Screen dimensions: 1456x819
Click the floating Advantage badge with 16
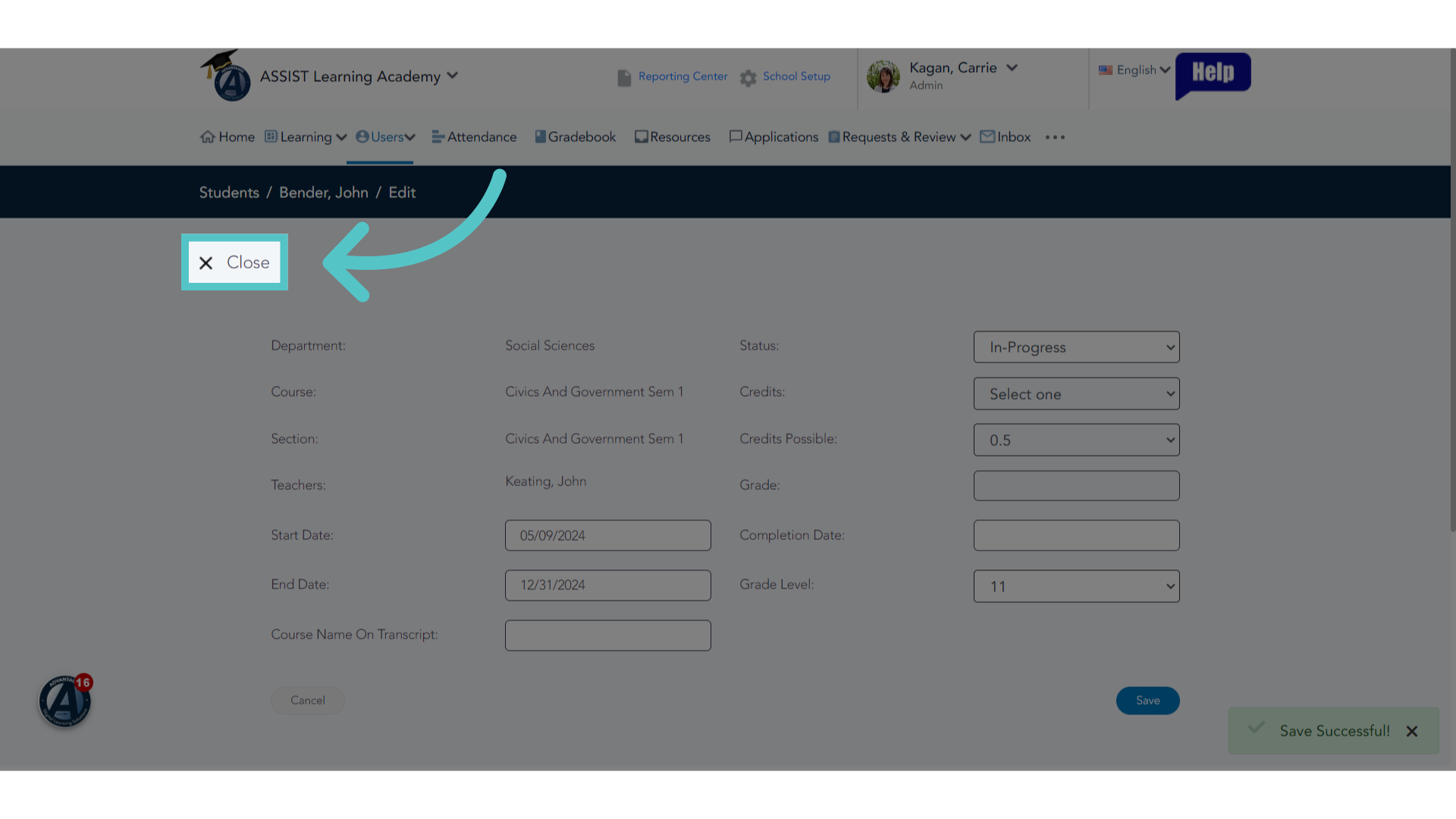[x=65, y=701]
